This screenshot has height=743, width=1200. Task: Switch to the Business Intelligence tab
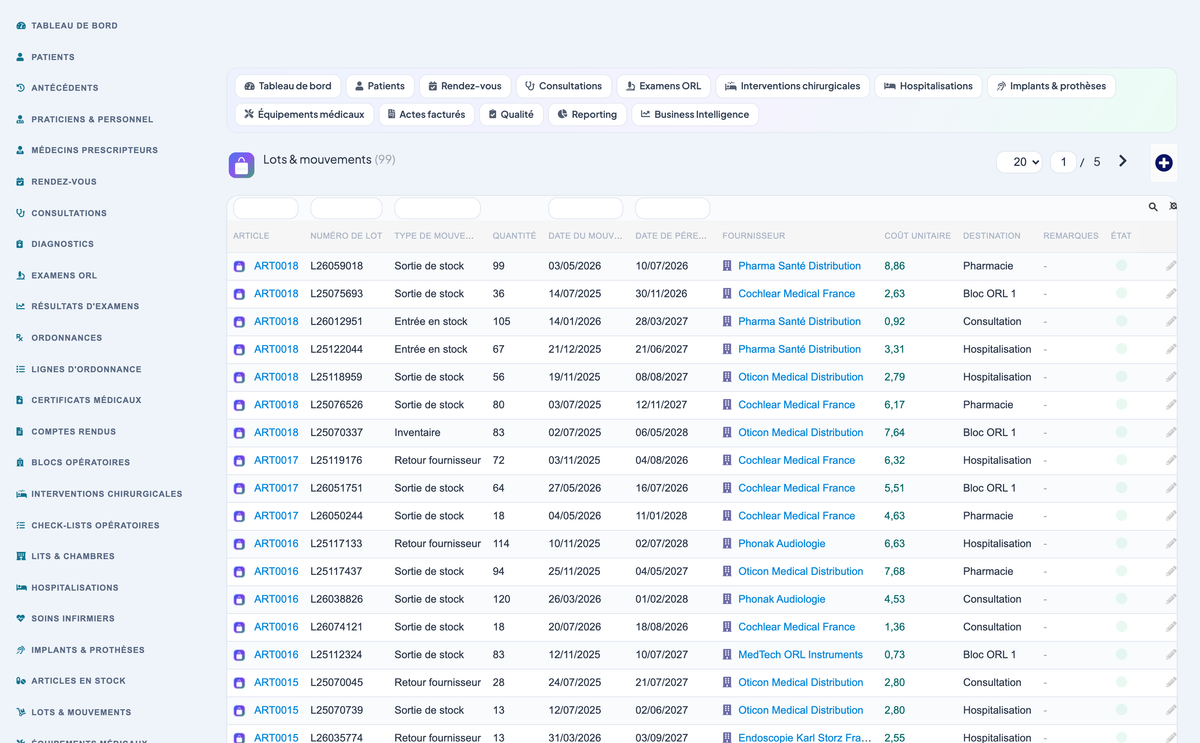pos(695,115)
